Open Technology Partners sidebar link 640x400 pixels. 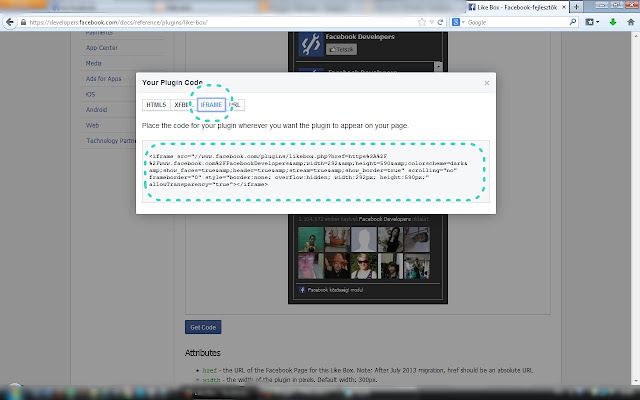tap(111, 141)
